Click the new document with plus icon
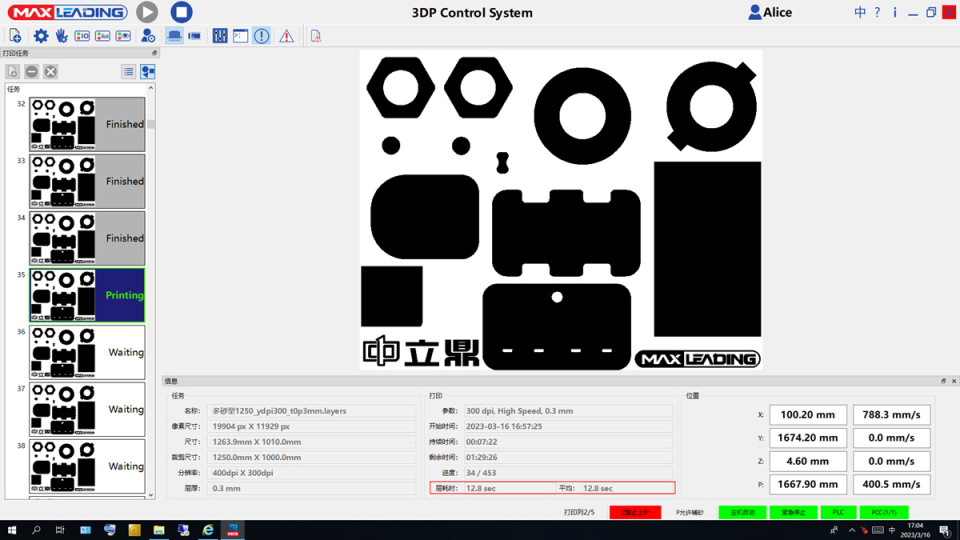This screenshot has height=540, width=960. pos(15,36)
